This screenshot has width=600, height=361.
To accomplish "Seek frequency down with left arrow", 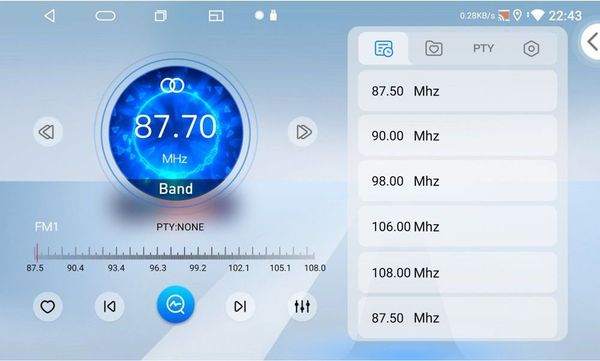I will point(47,132).
